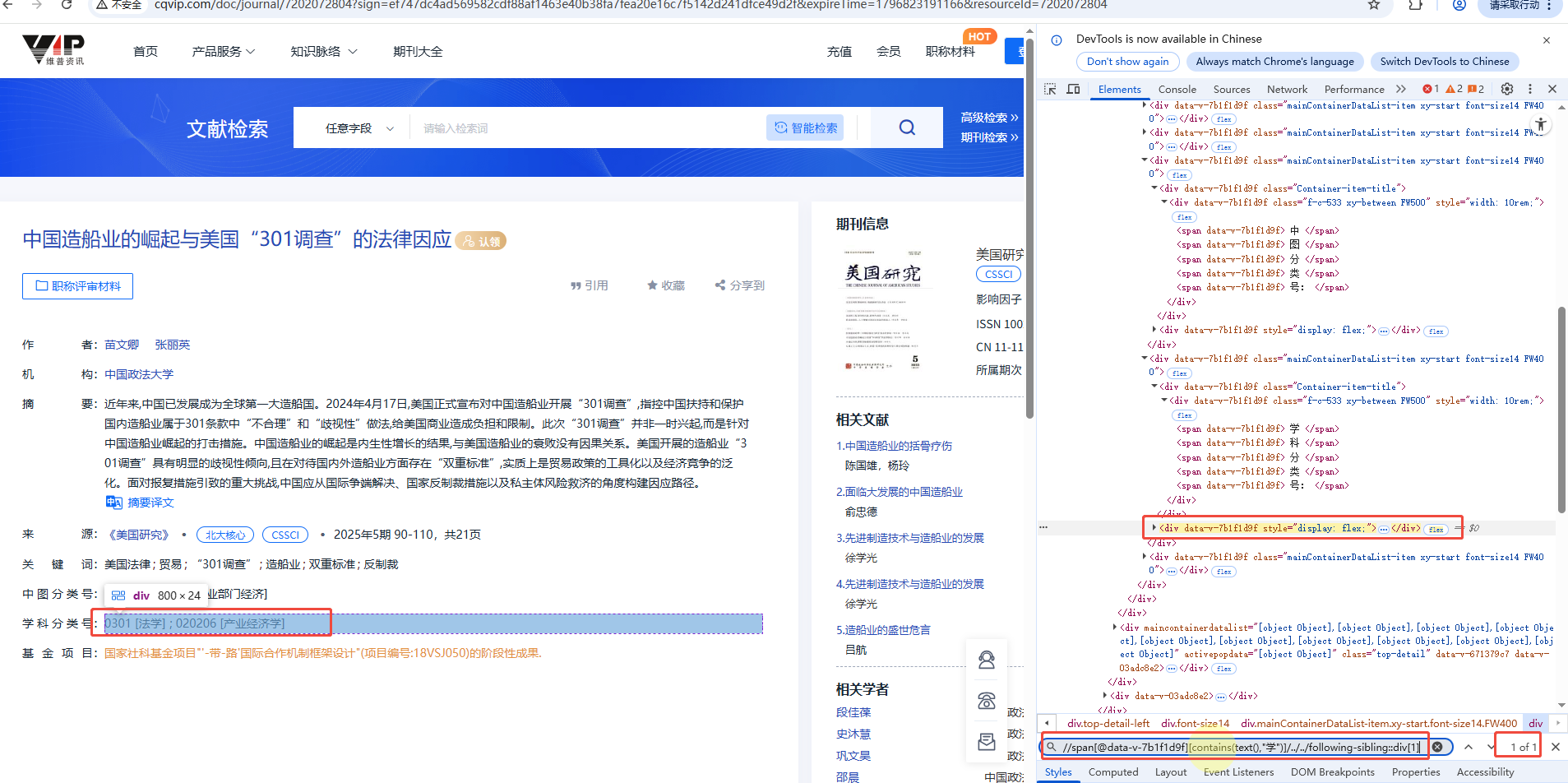Open the Performance tab
1568x783 pixels.
[1354, 89]
